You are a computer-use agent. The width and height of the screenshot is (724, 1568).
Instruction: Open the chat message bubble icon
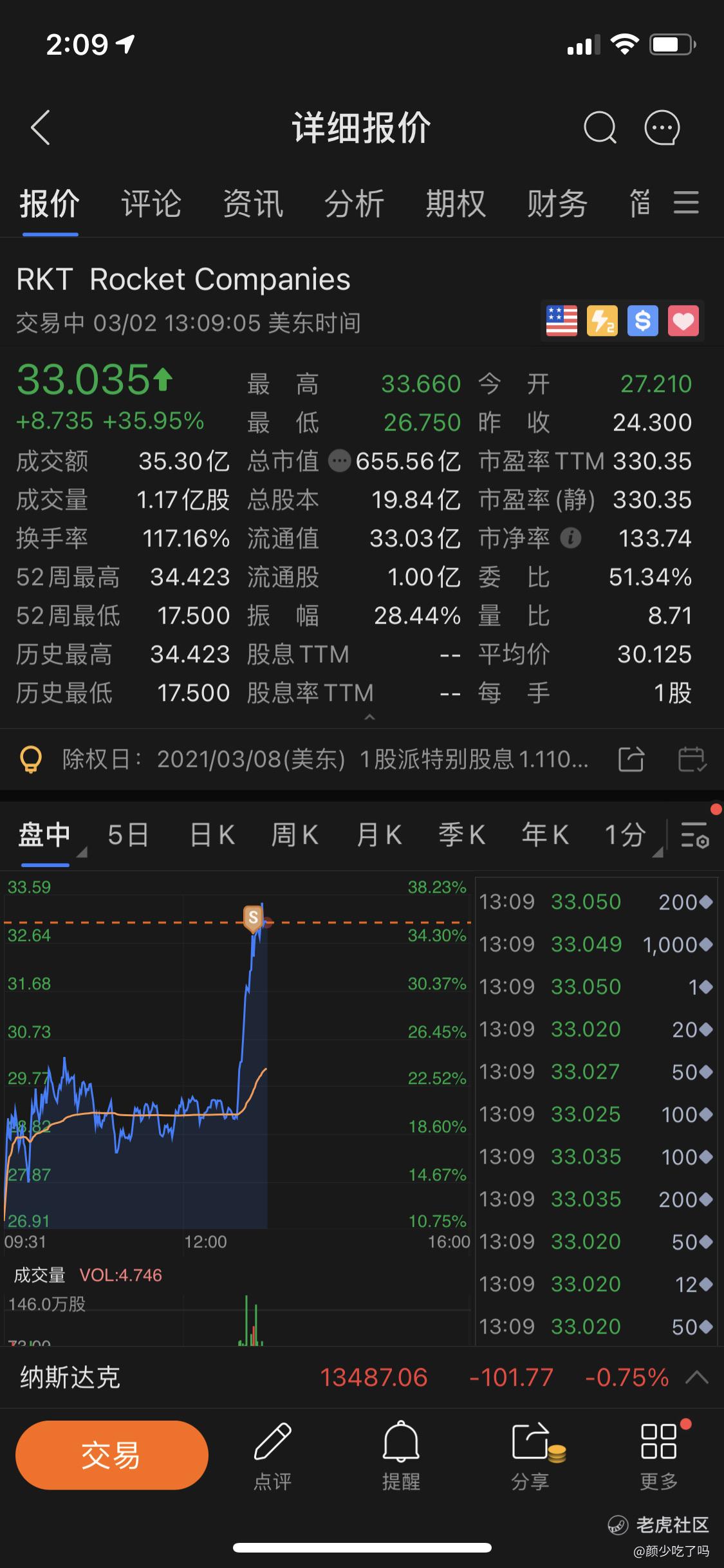pos(662,127)
